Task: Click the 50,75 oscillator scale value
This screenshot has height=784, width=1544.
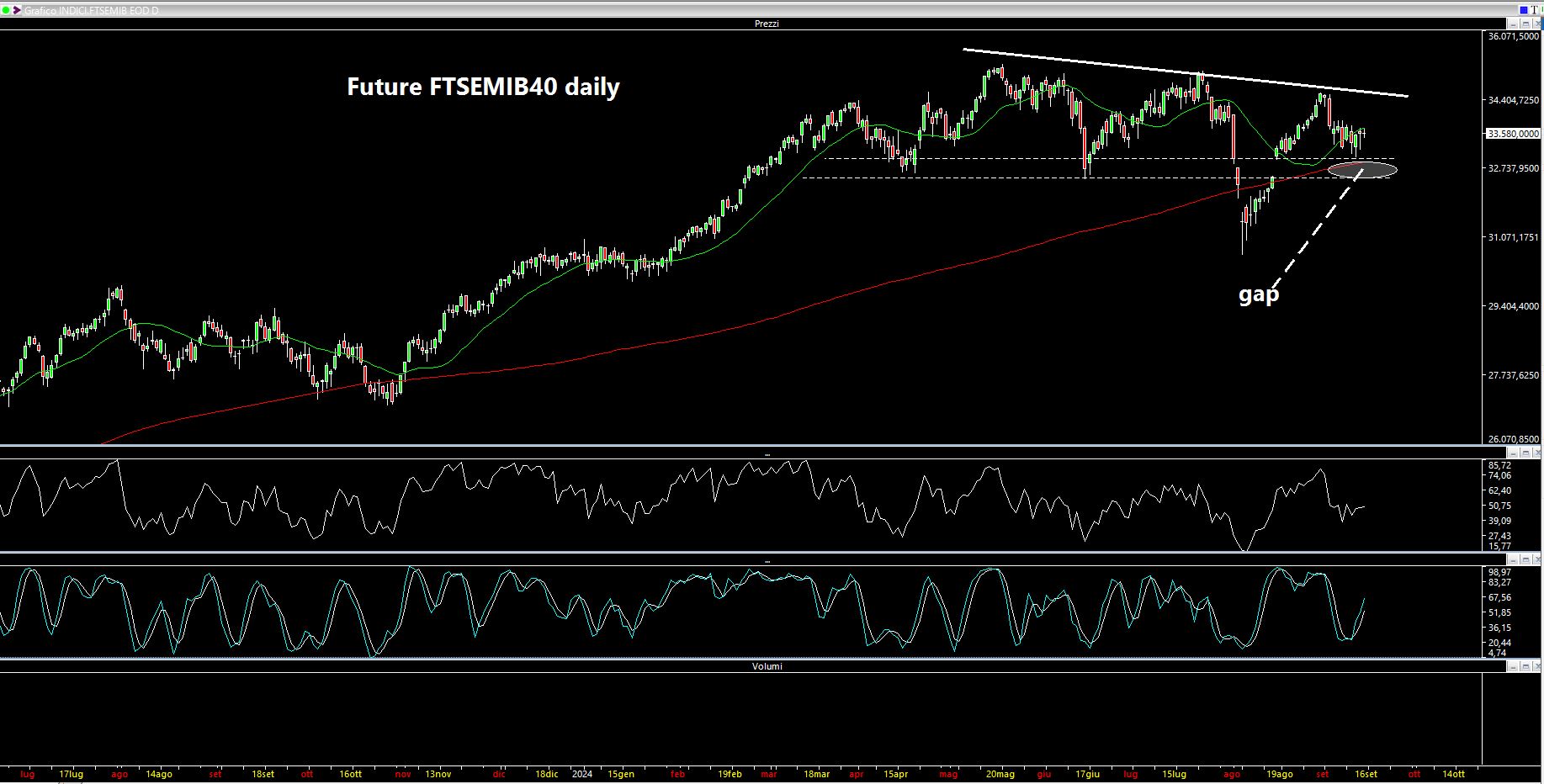Action: 1499,506
